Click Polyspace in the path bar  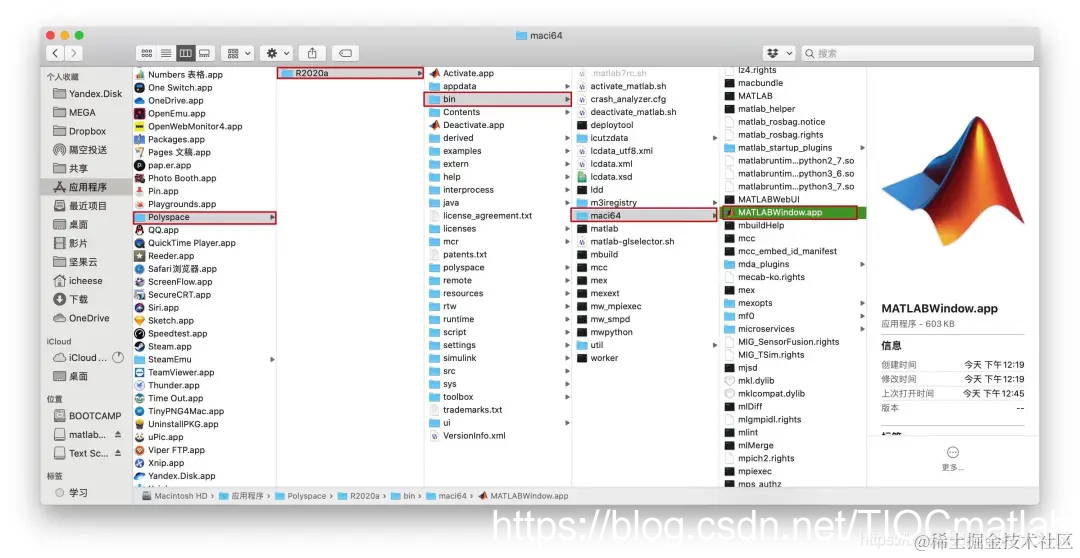(300, 496)
